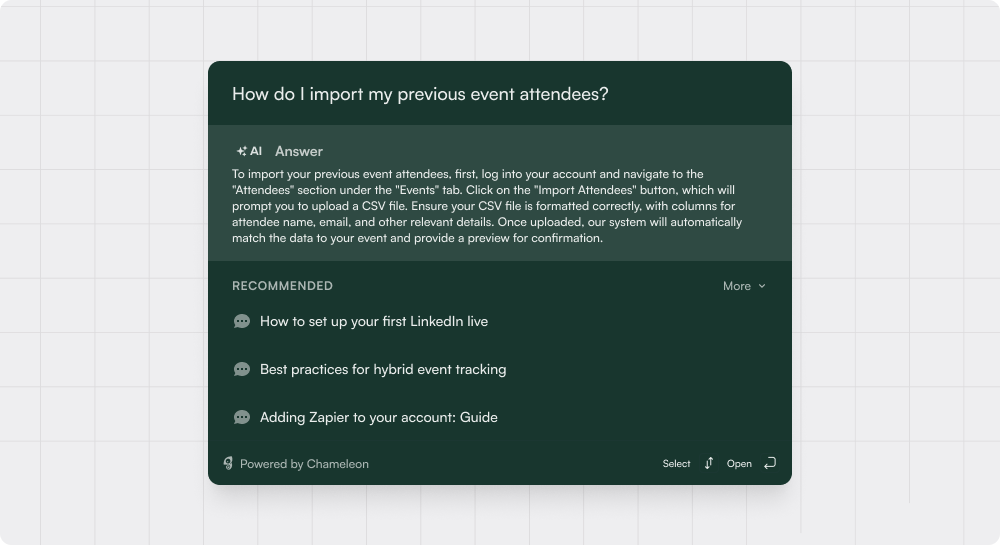Click the Chameleon logo icon in footer
Screen dimensions: 1000x545
(228, 463)
